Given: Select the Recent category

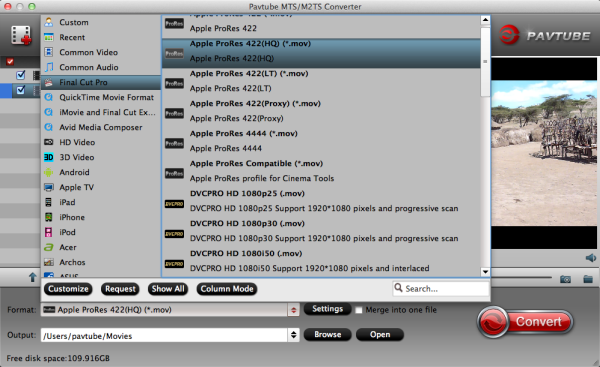Looking at the screenshot, I should coord(101,37).
